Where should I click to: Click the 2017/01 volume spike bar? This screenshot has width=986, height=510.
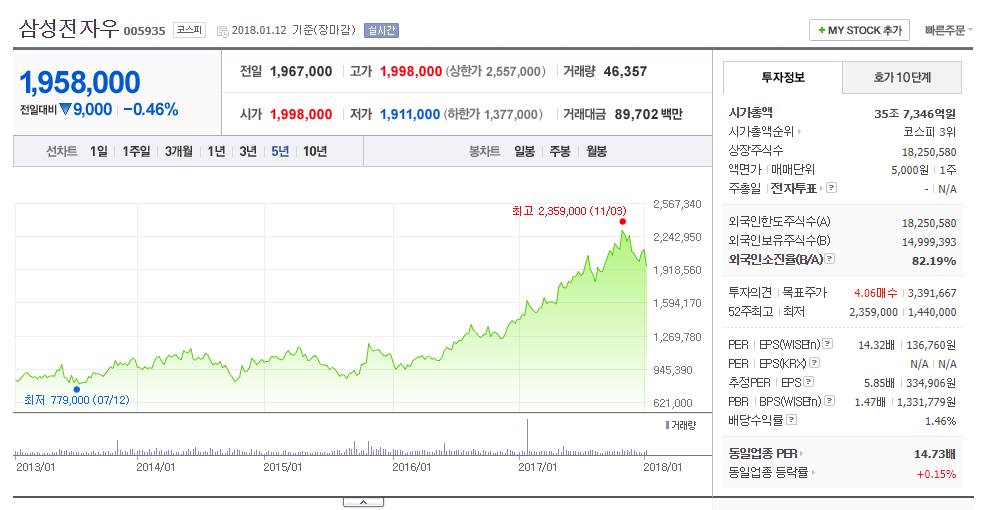pos(527,436)
